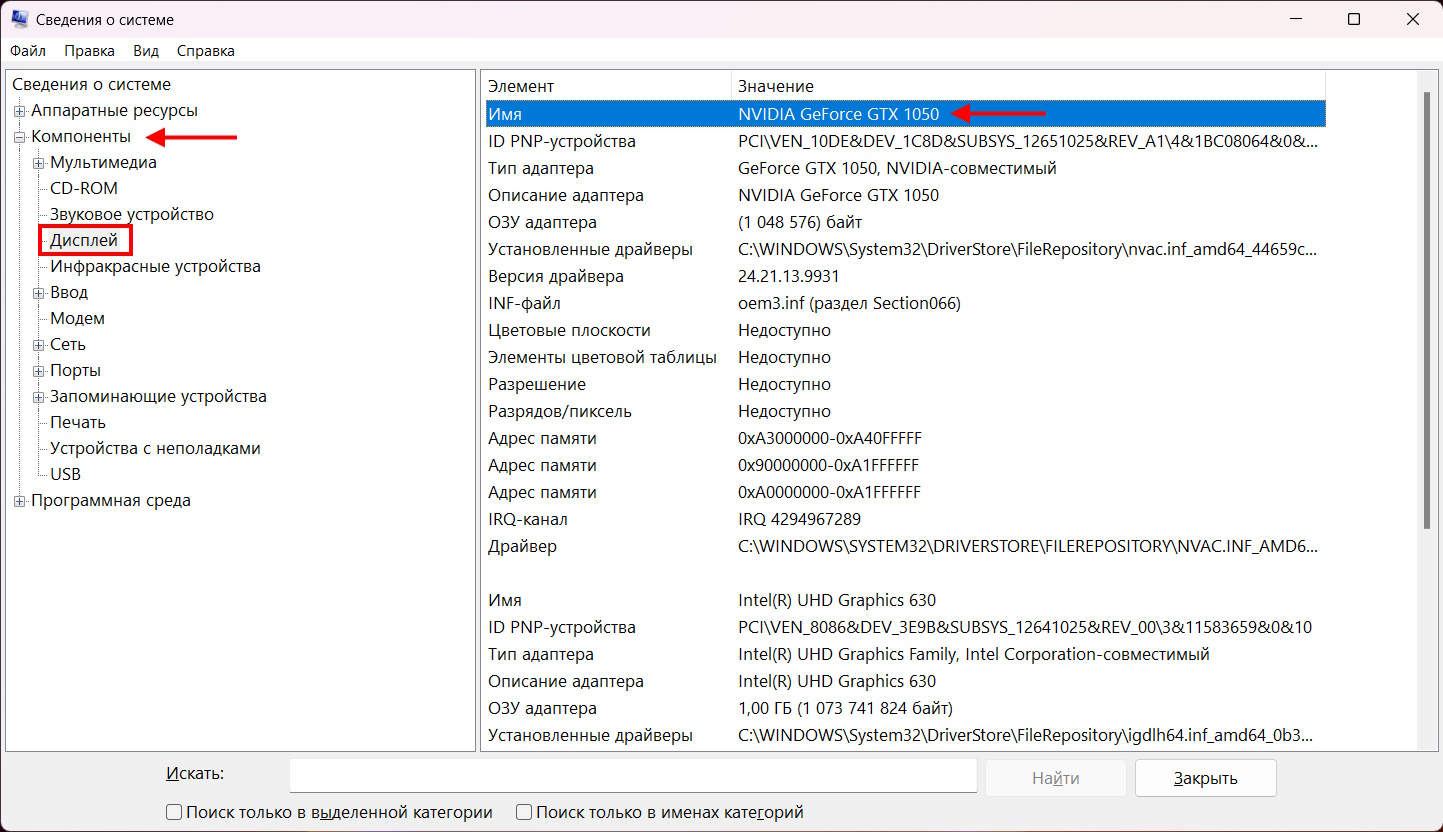This screenshot has height=832, width=1443.
Task: Expand the Ввод tree node
Action: (39, 293)
